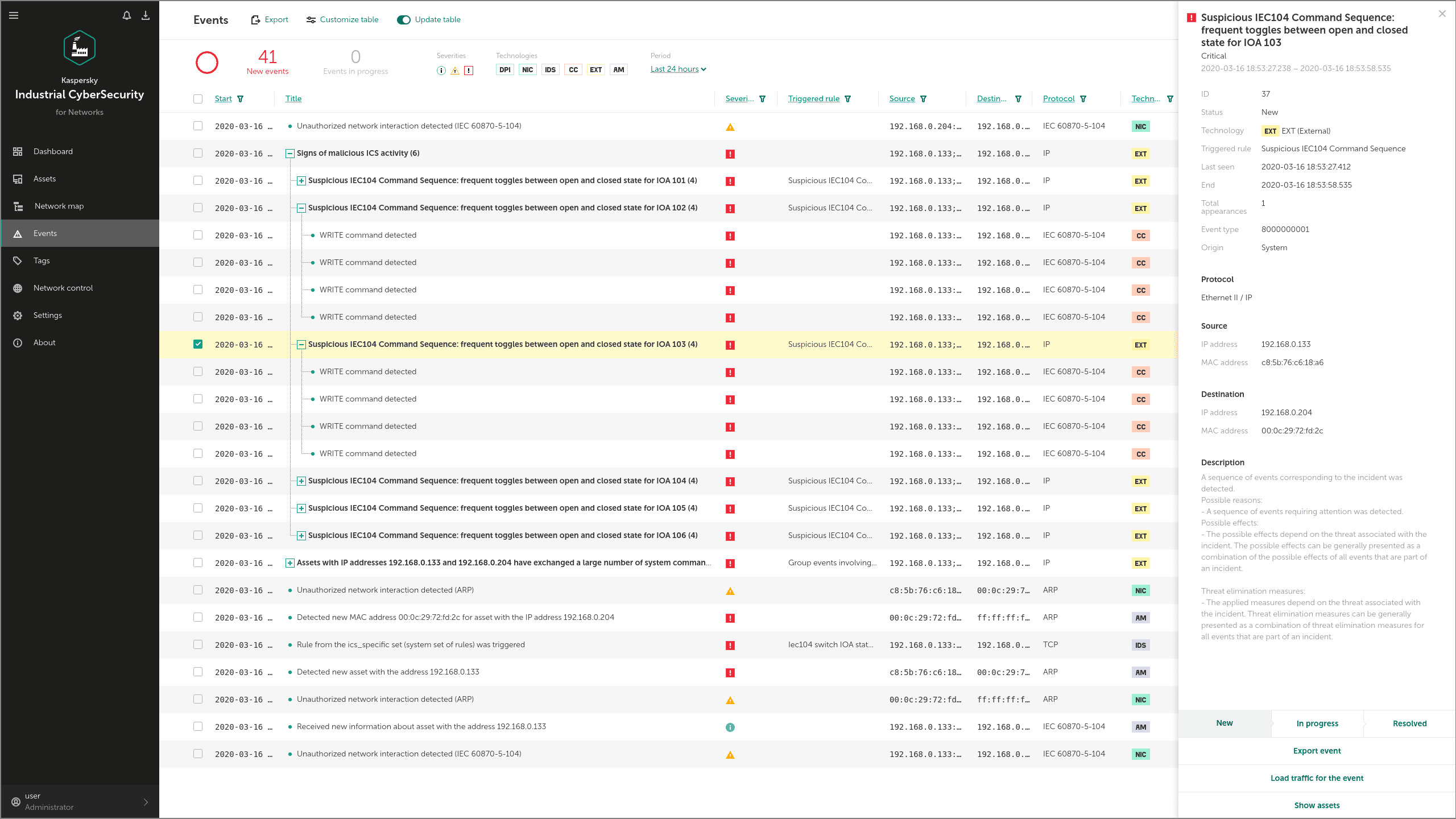Expand the IOA 101 command sequence group
The width and height of the screenshot is (1456, 819).
pos(301,181)
